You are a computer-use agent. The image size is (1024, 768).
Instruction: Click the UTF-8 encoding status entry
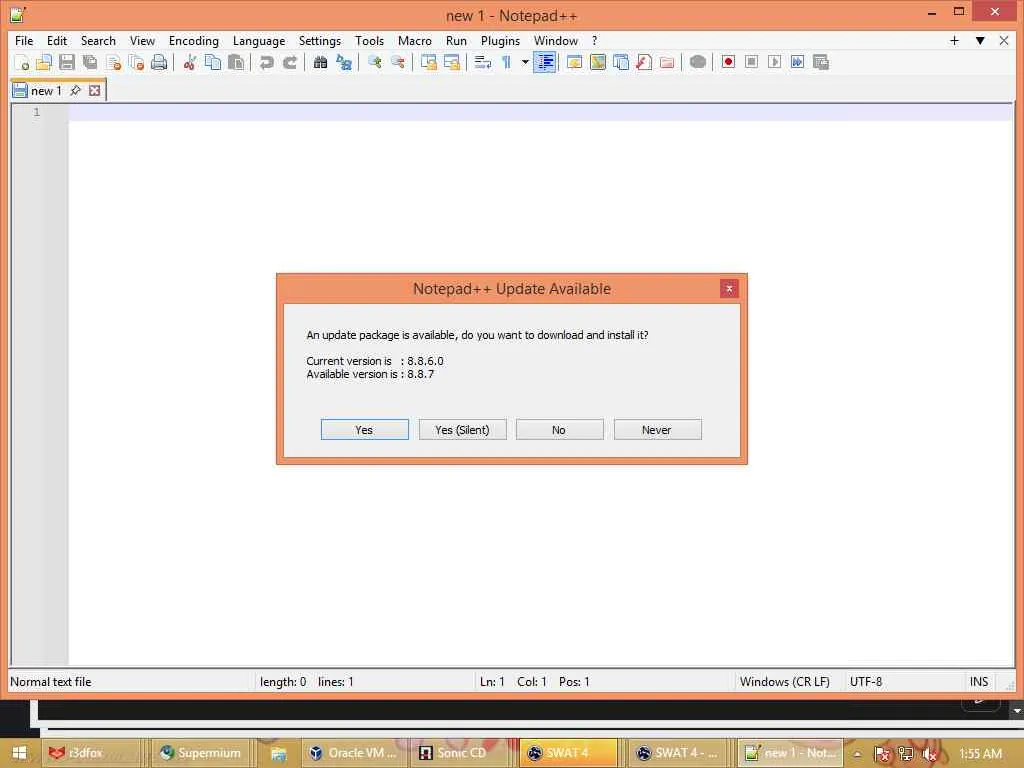(x=865, y=682)
